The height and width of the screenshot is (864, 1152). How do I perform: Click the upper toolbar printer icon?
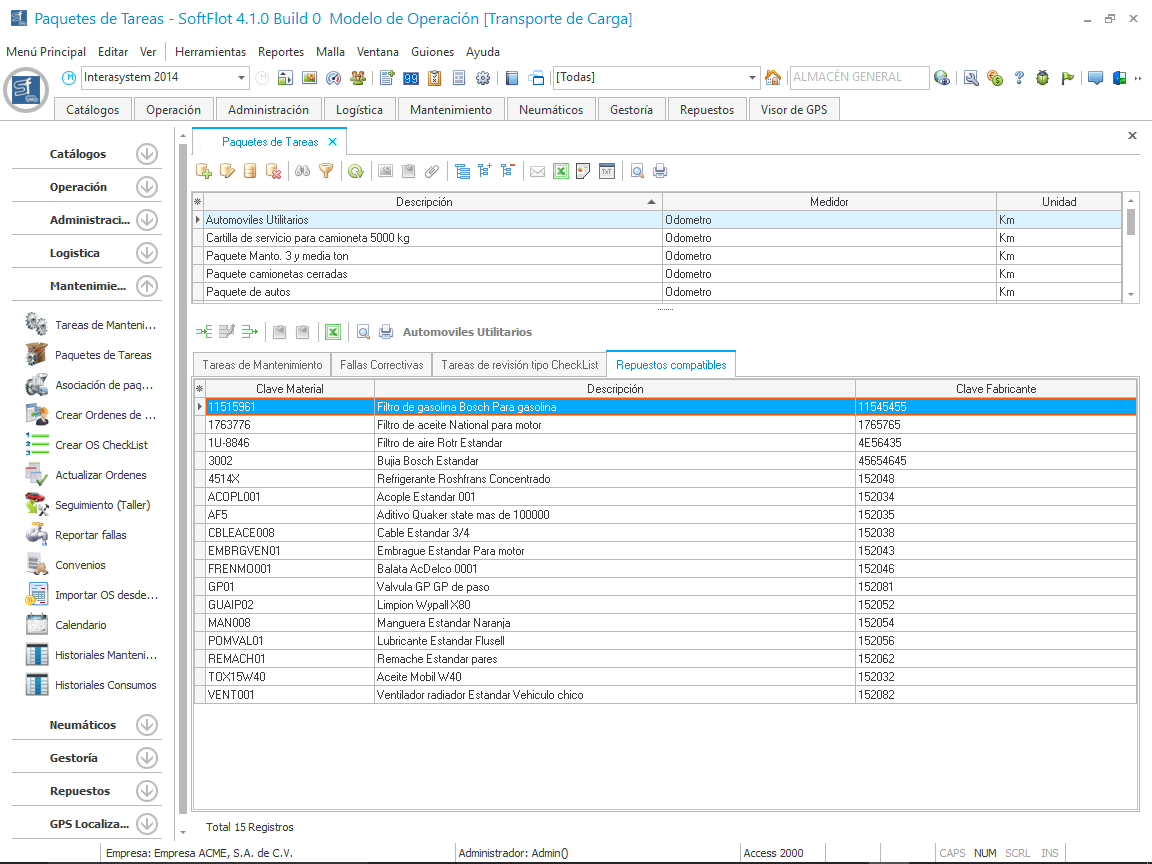tap(660, 171)
